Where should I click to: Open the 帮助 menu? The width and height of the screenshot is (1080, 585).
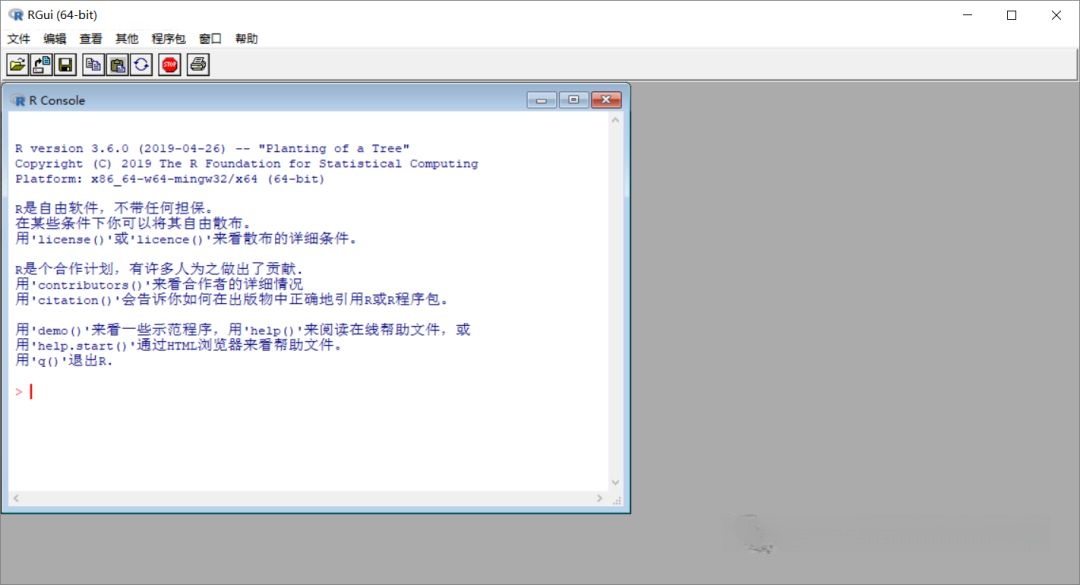247,39
